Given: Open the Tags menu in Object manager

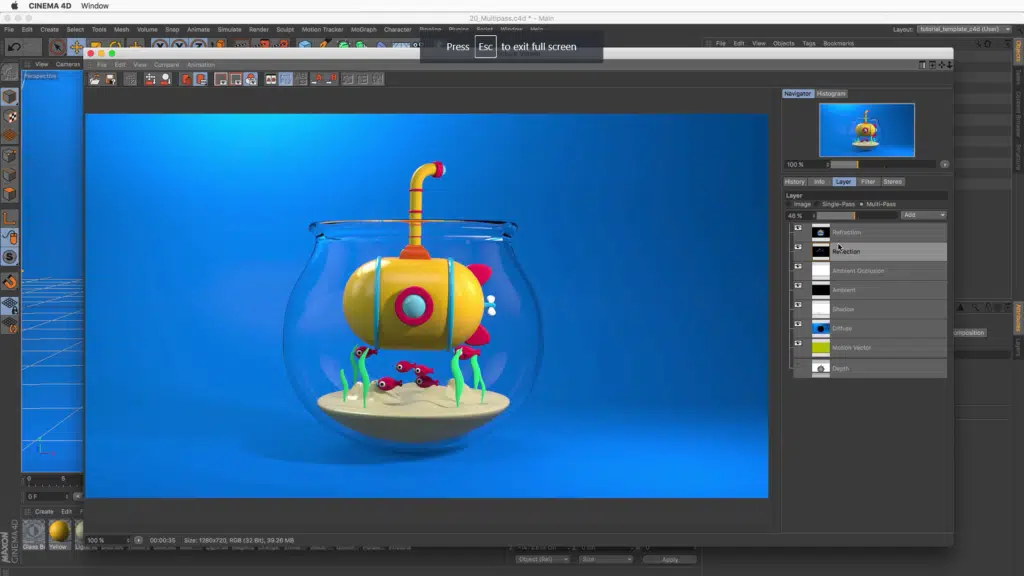Looking at the screenshot, I should click(x=808, y=44).
